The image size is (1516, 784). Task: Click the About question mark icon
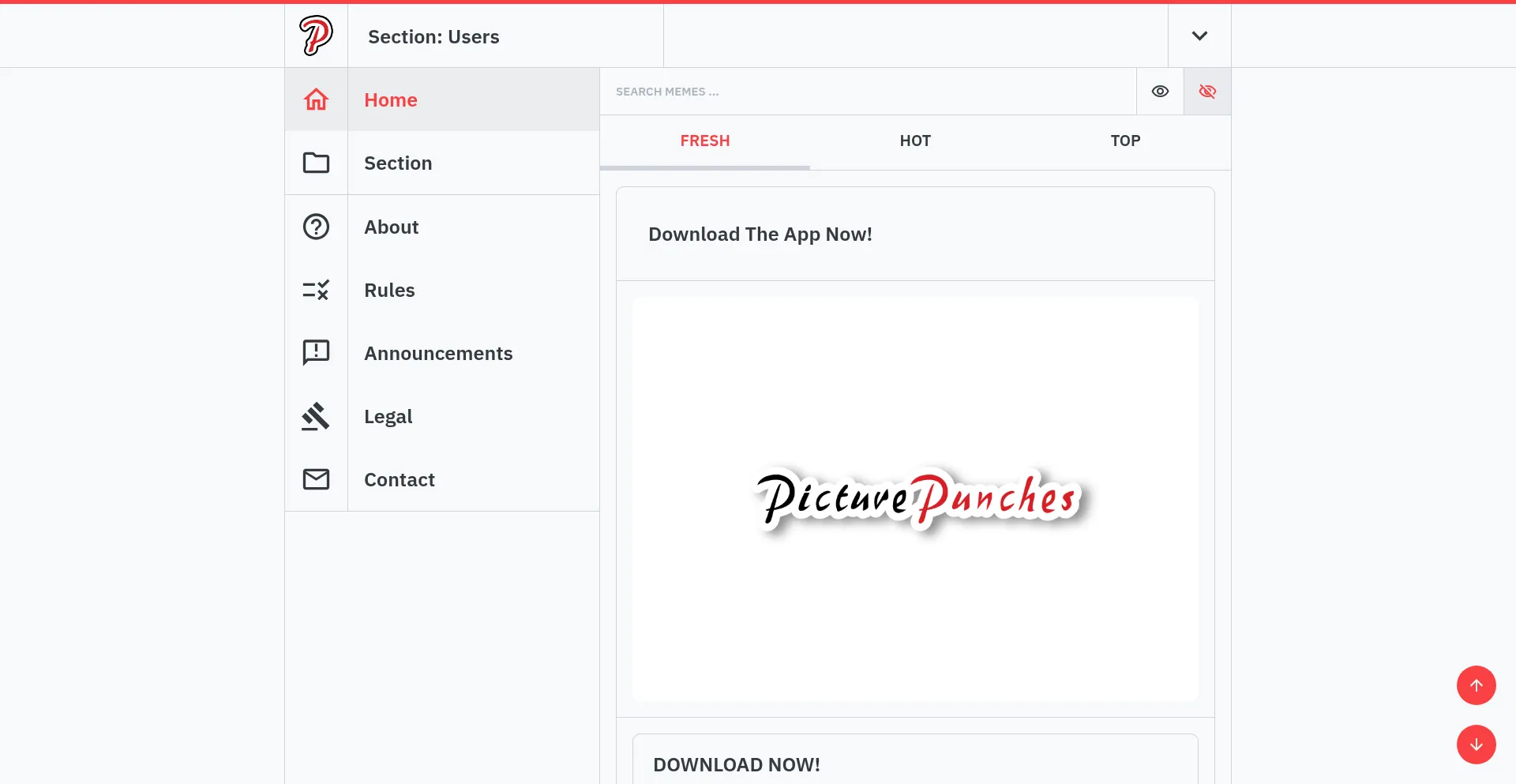point(316,227)
